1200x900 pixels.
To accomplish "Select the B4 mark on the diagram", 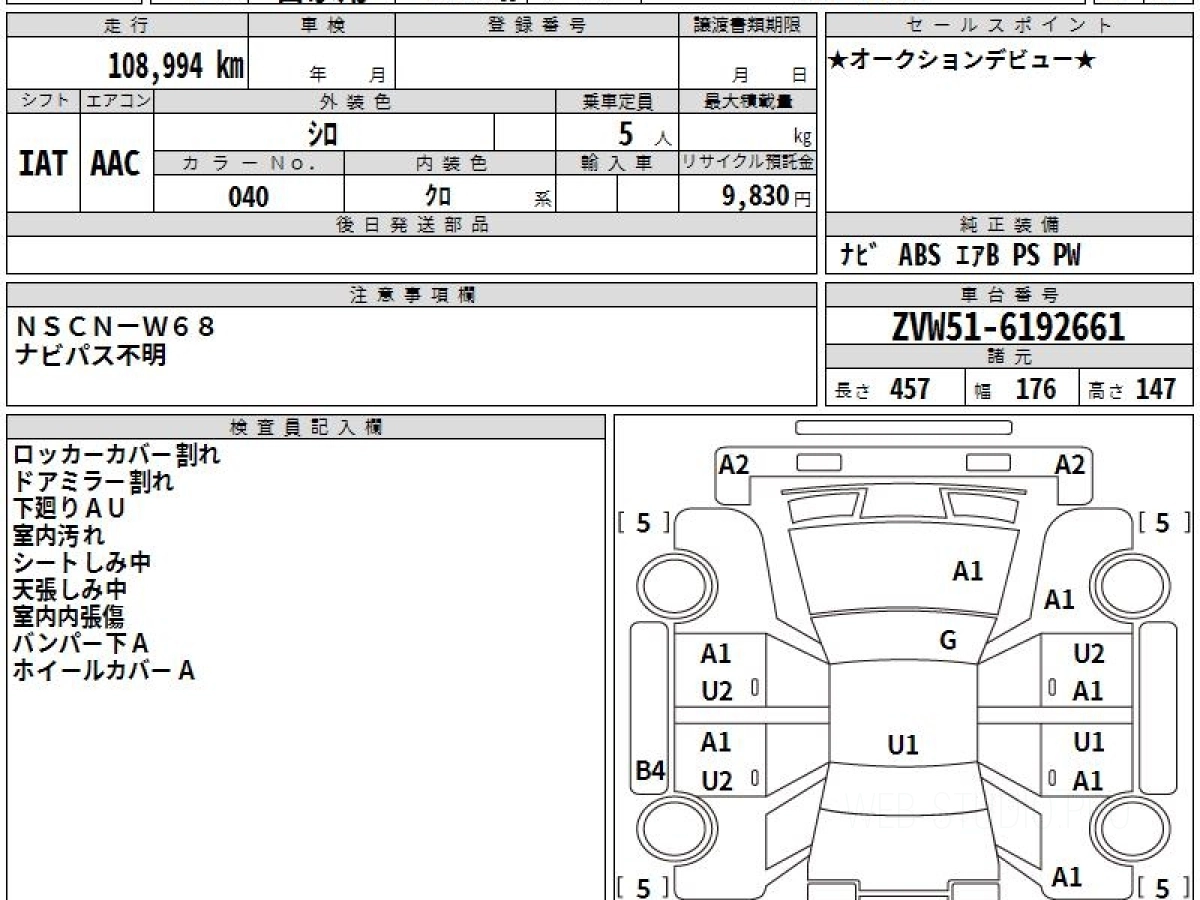I will (651, 770).
